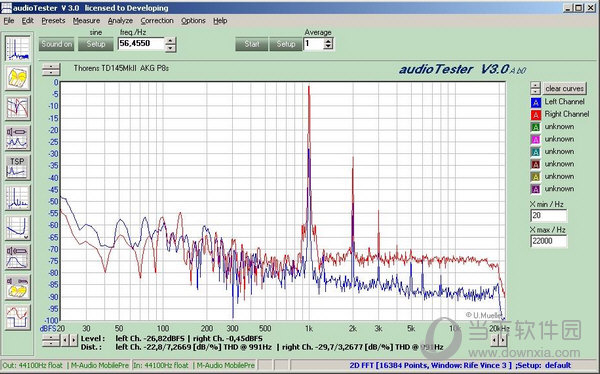The height and width of the screenshot is (374, 600).
Task: Select the dark red unknown curve marker
Action: click(536, 164)
